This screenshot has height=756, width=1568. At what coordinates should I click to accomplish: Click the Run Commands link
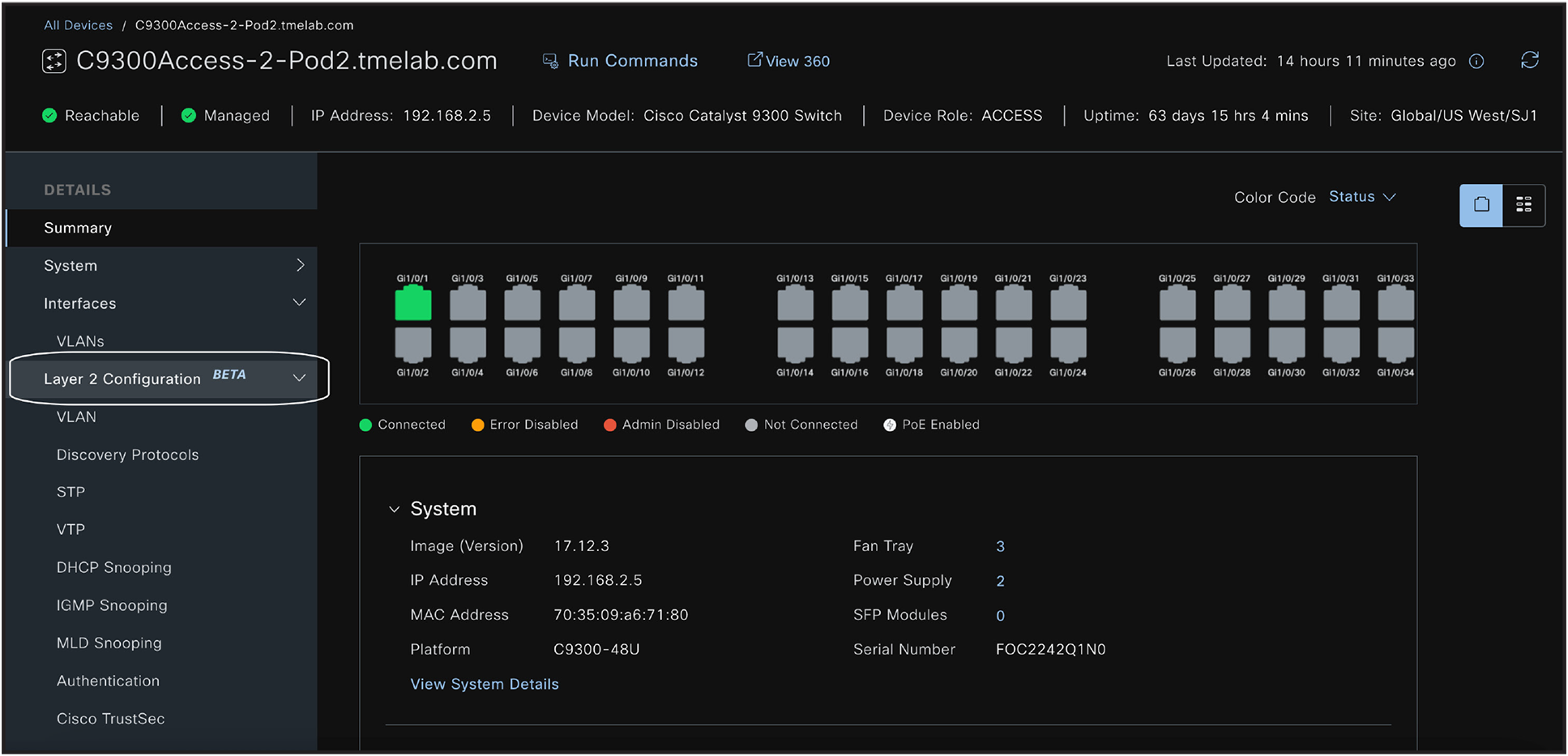[x=620, y=61]
